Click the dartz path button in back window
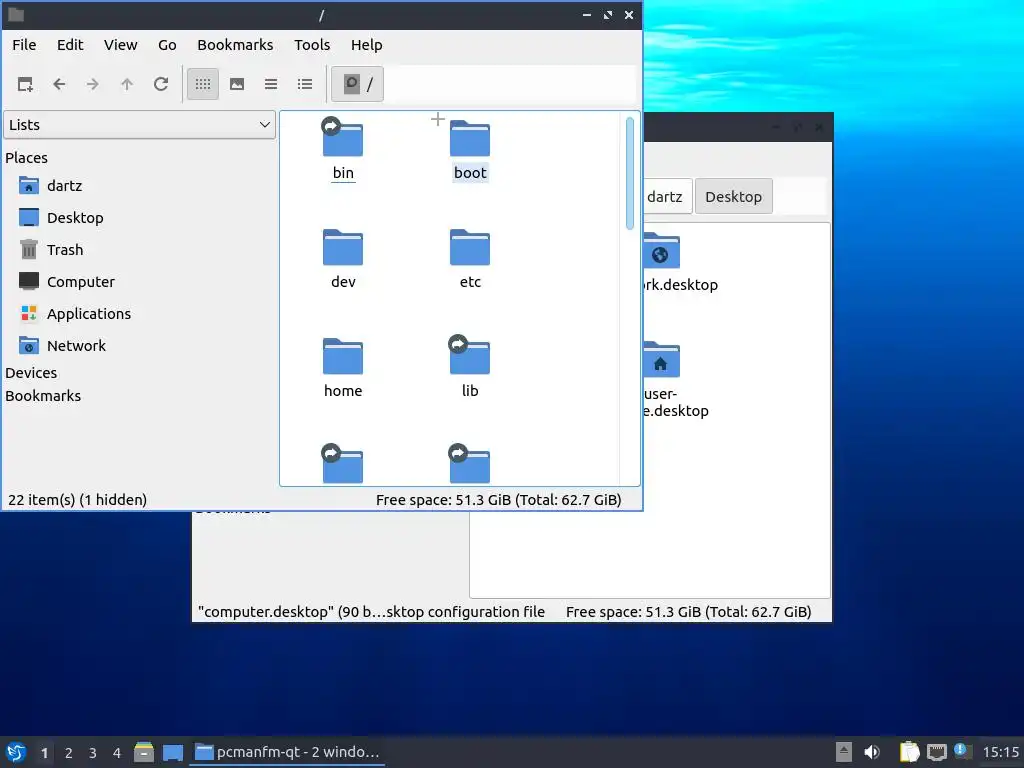 [x=665, y=197]
